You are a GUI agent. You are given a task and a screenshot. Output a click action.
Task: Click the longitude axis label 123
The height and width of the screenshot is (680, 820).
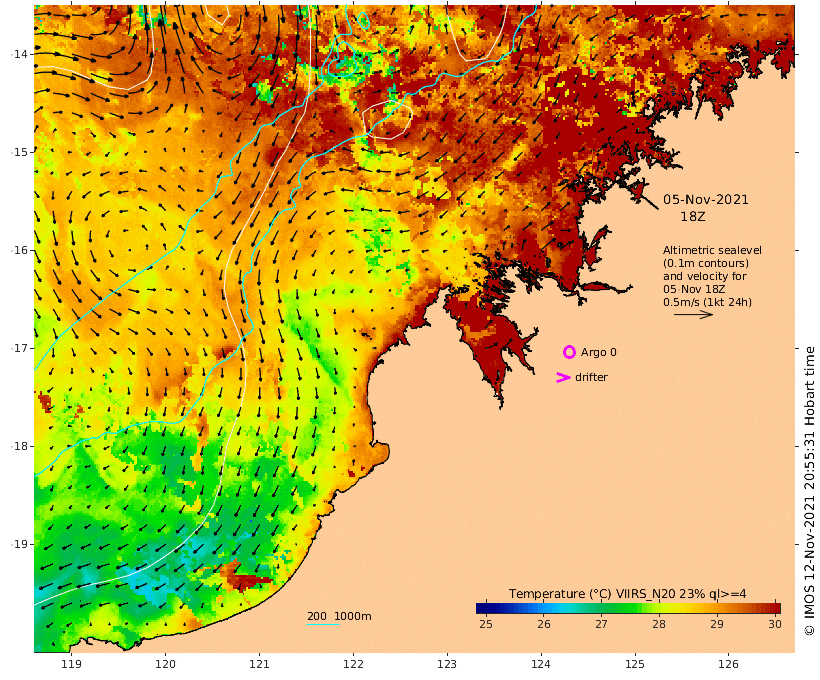coord(447,664)
